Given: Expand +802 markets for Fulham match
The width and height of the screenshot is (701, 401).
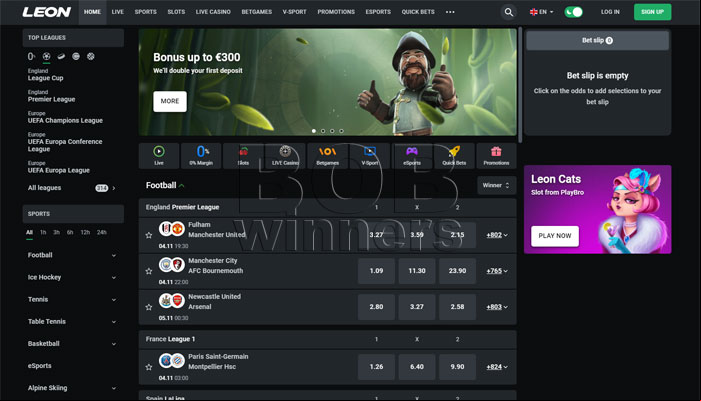Looking at the screenshot, I should tap(497, 235).
